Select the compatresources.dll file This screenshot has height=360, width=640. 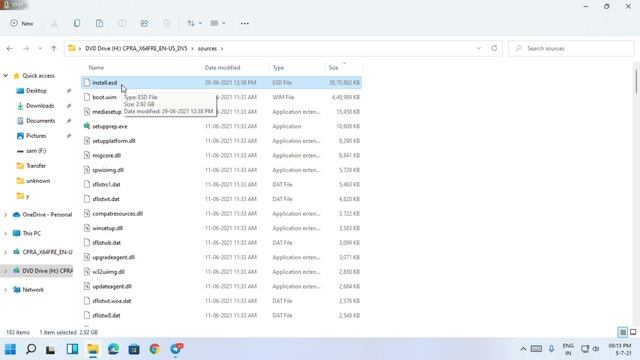(118, 214)
